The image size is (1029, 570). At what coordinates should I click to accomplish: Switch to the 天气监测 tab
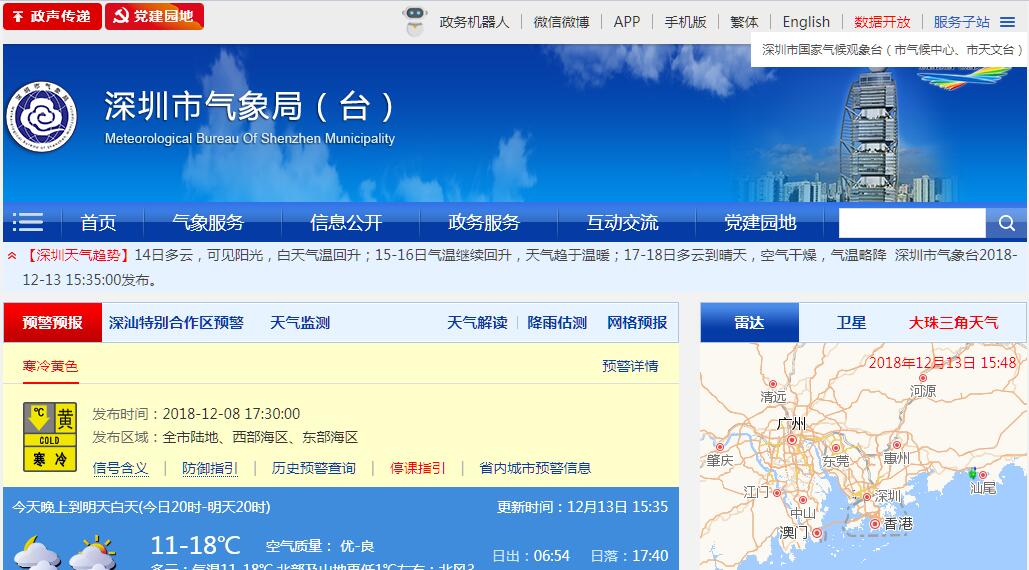(x=300, y=323)
